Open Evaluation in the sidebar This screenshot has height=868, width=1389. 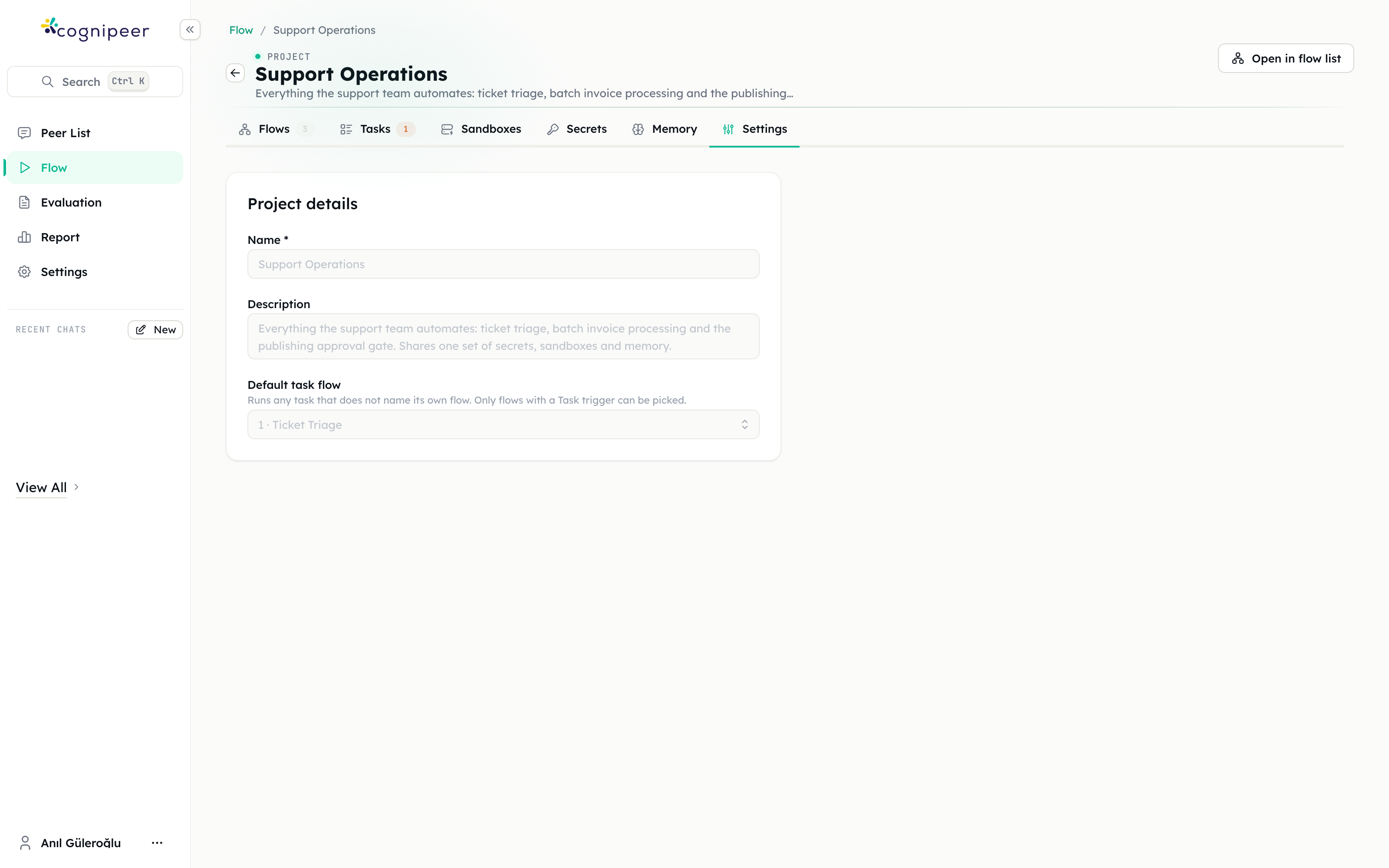pos(95,202)
